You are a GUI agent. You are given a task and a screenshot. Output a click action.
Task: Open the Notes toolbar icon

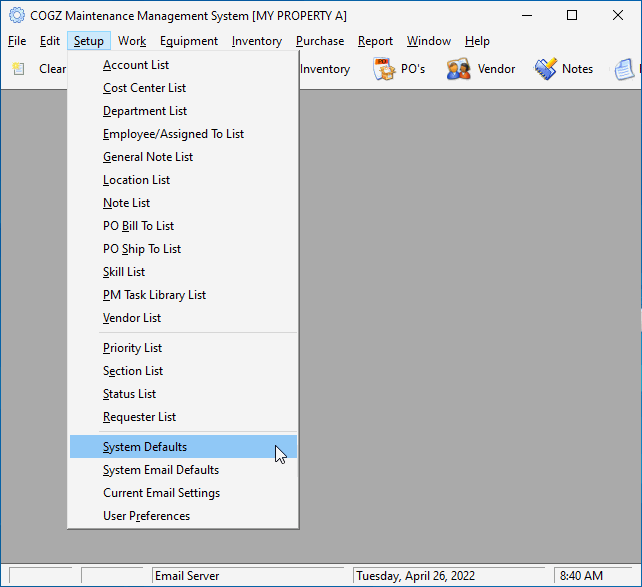(545, 69)
